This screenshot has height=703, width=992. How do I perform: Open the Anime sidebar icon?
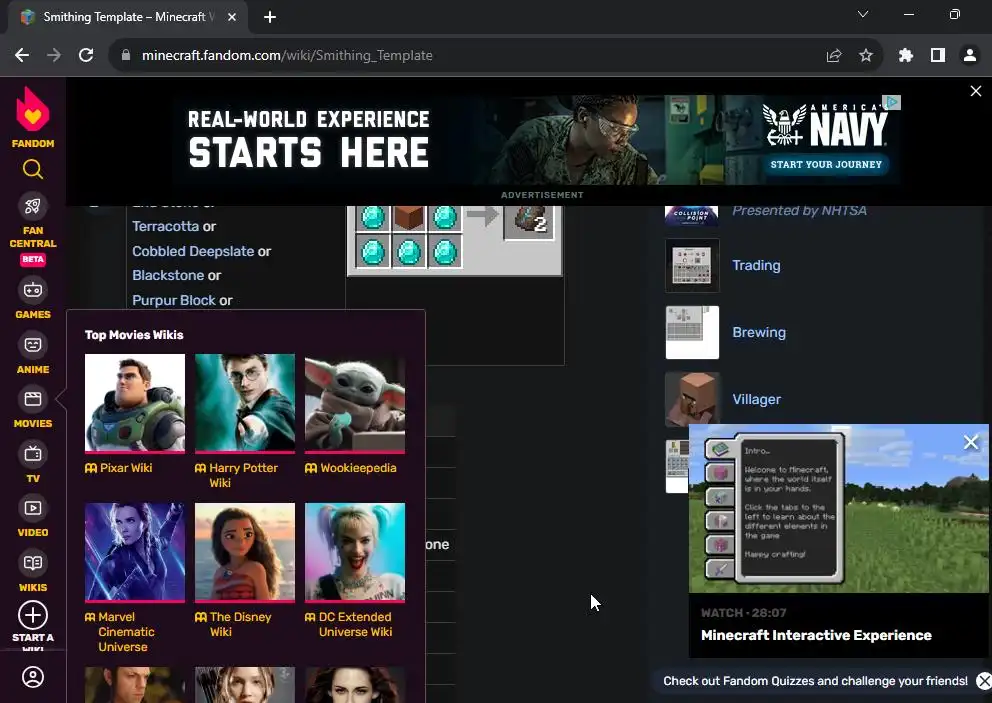[x=33, y=345]
